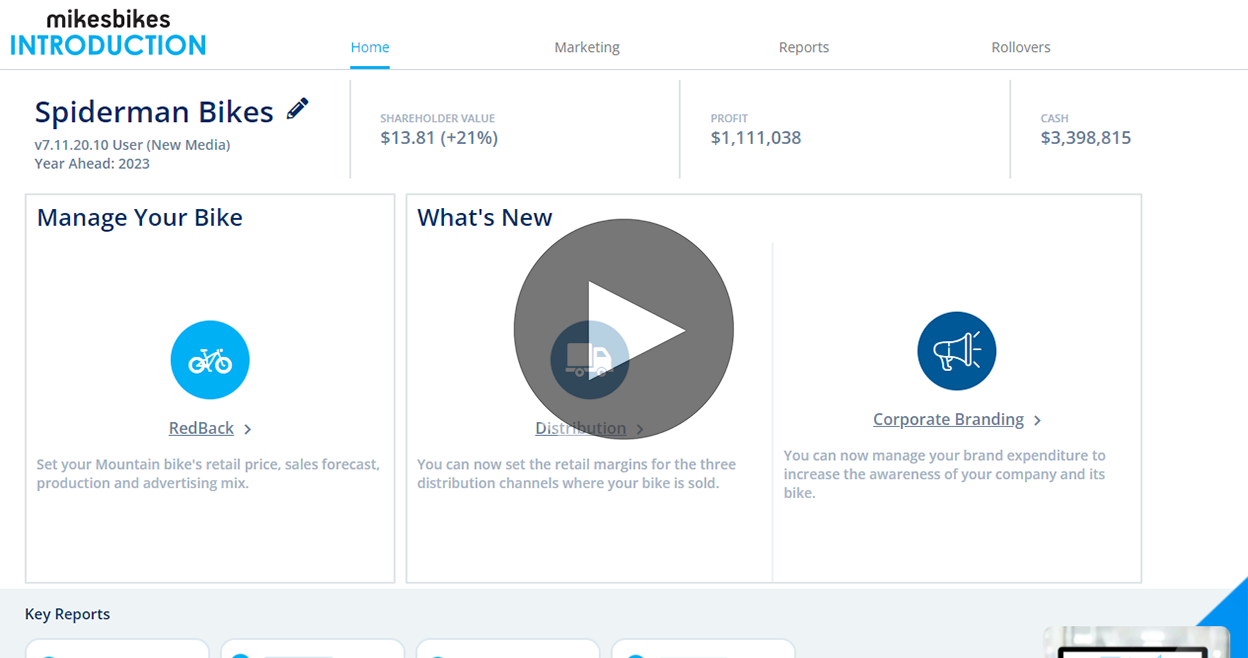Go to the Reports tab
Screen dimensions: 1248x658
(804, 47)
